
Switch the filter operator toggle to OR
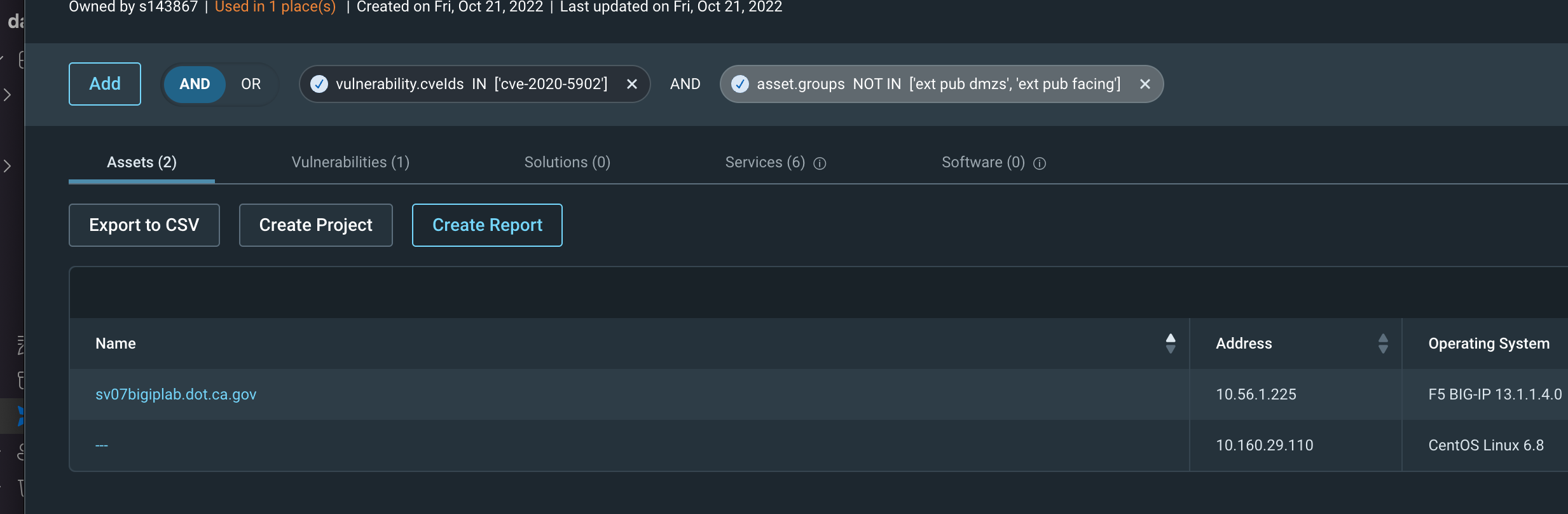tap(251, 83)
